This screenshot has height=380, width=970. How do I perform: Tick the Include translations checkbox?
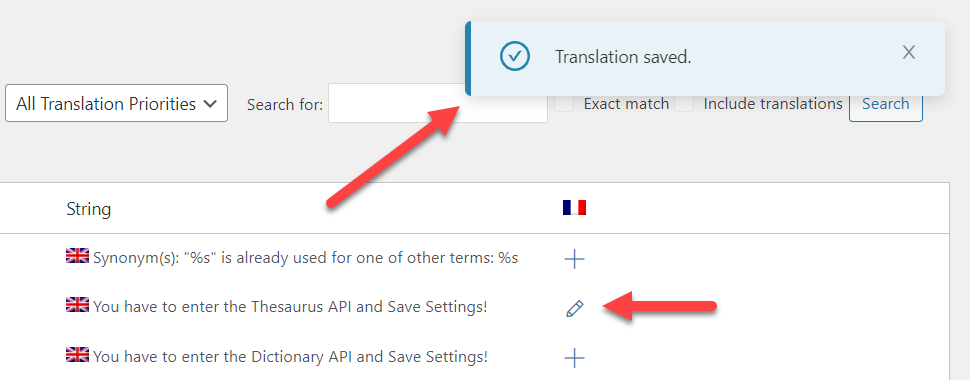coord(684,104)
